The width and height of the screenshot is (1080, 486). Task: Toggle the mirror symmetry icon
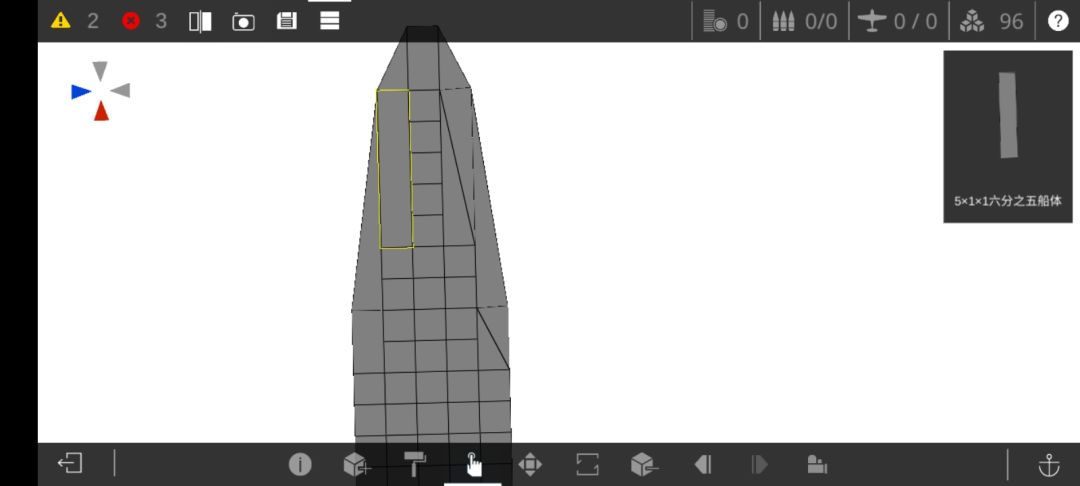(x=200, y=21)
